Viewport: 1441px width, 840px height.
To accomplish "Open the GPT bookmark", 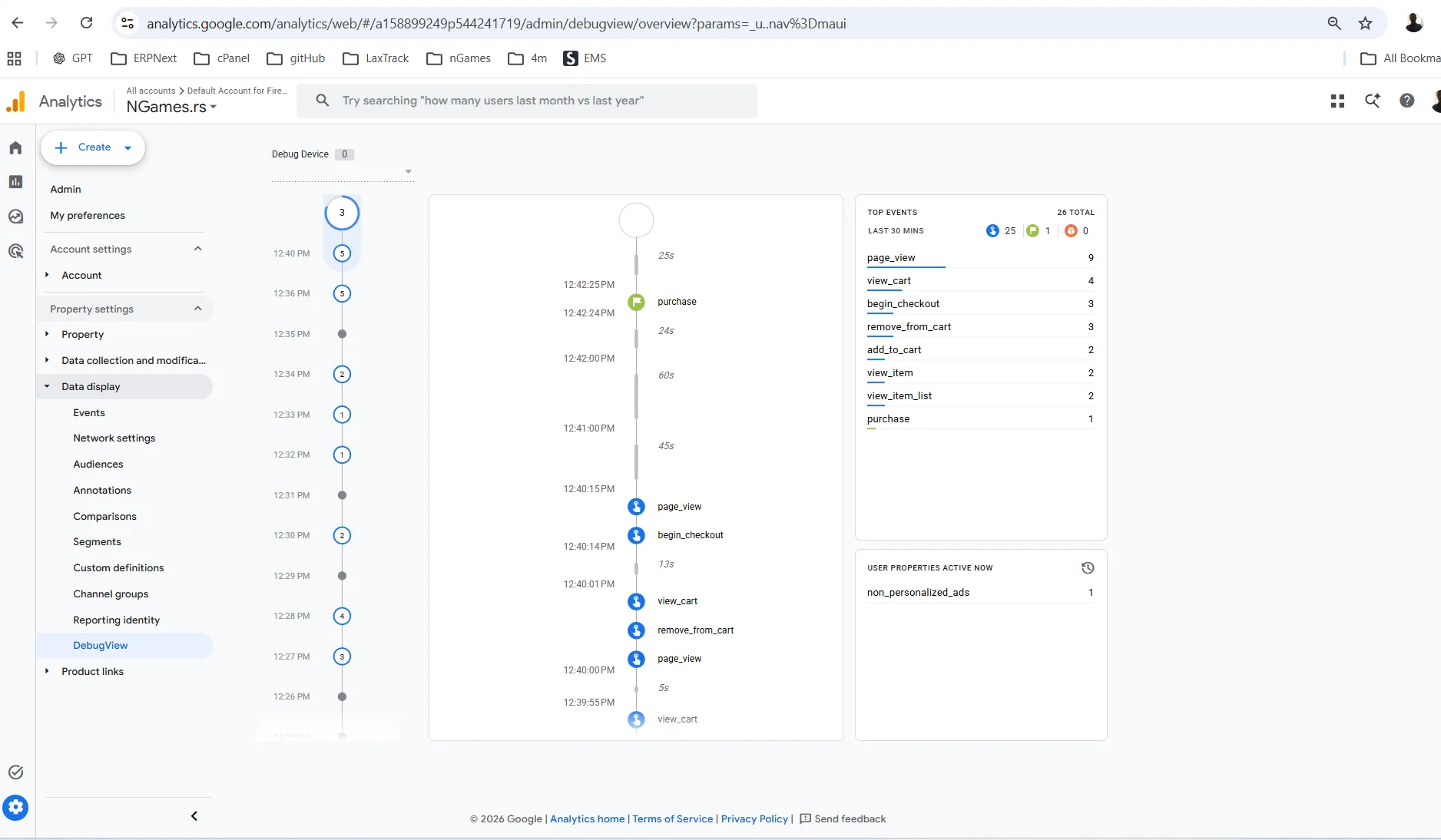I will pos(72,58).
